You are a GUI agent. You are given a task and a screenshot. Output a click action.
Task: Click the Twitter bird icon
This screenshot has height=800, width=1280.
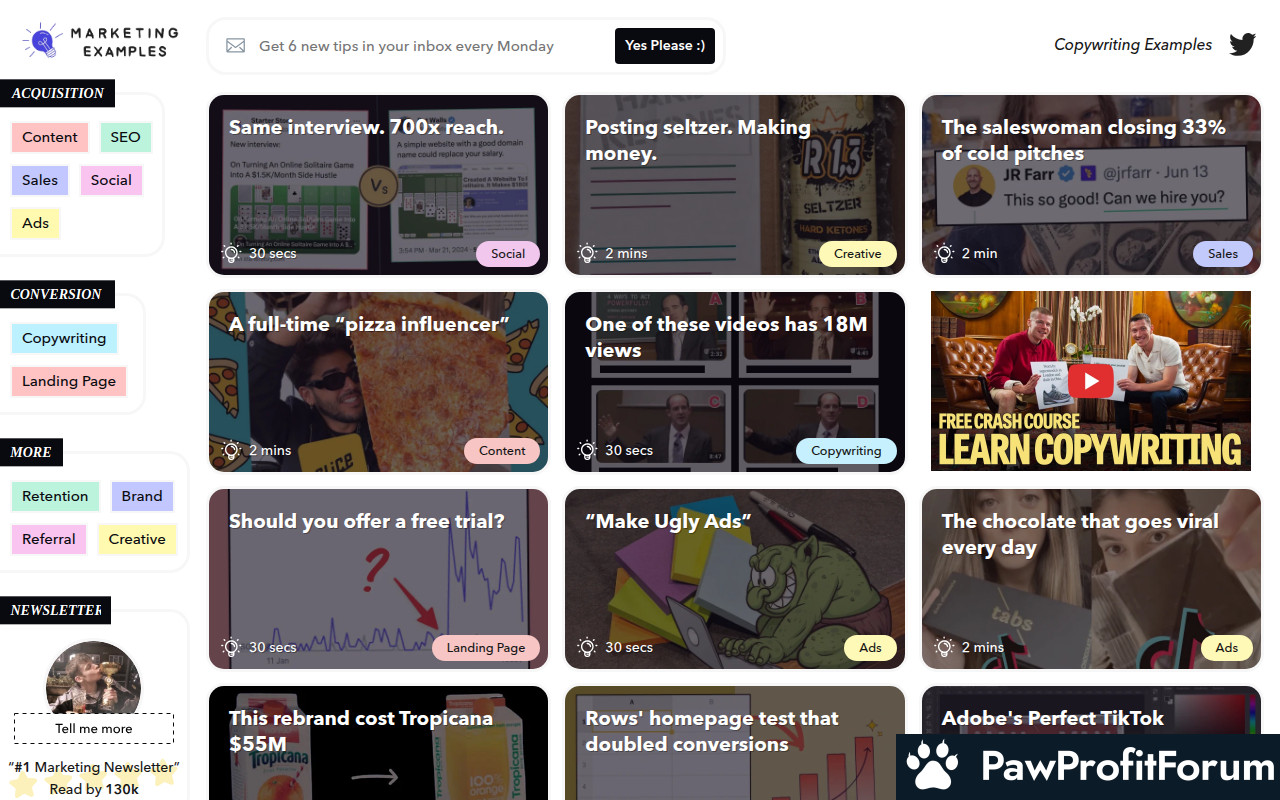[x=1242, y=45]
